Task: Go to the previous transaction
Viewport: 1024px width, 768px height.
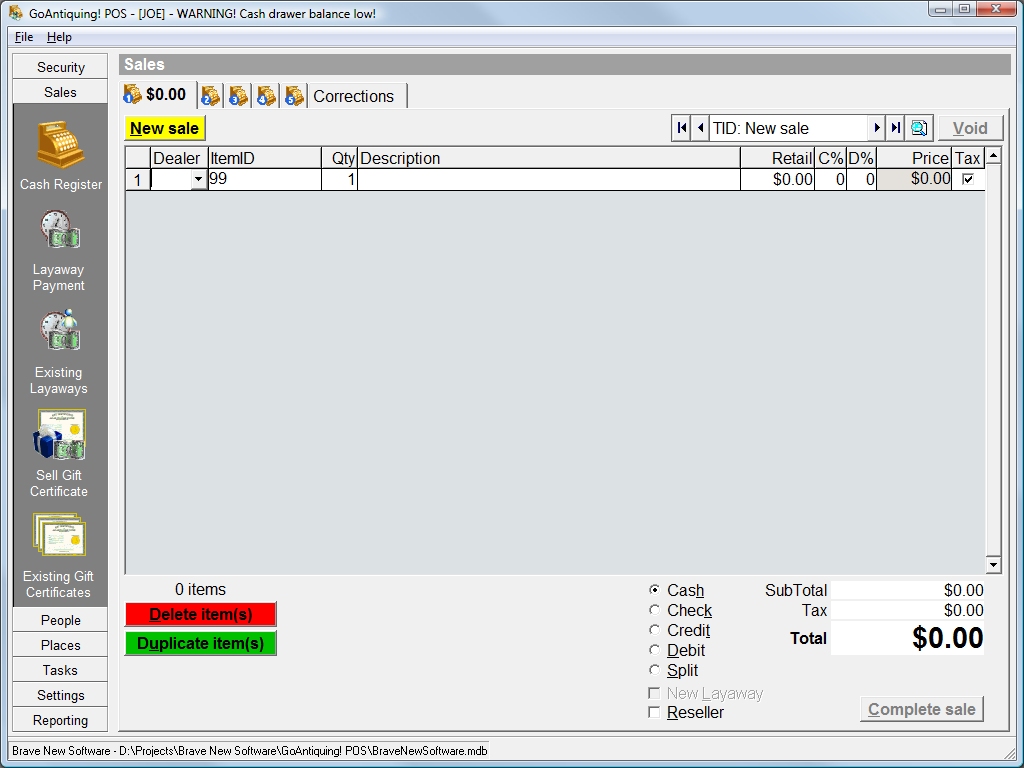Action: pos(700,128)
